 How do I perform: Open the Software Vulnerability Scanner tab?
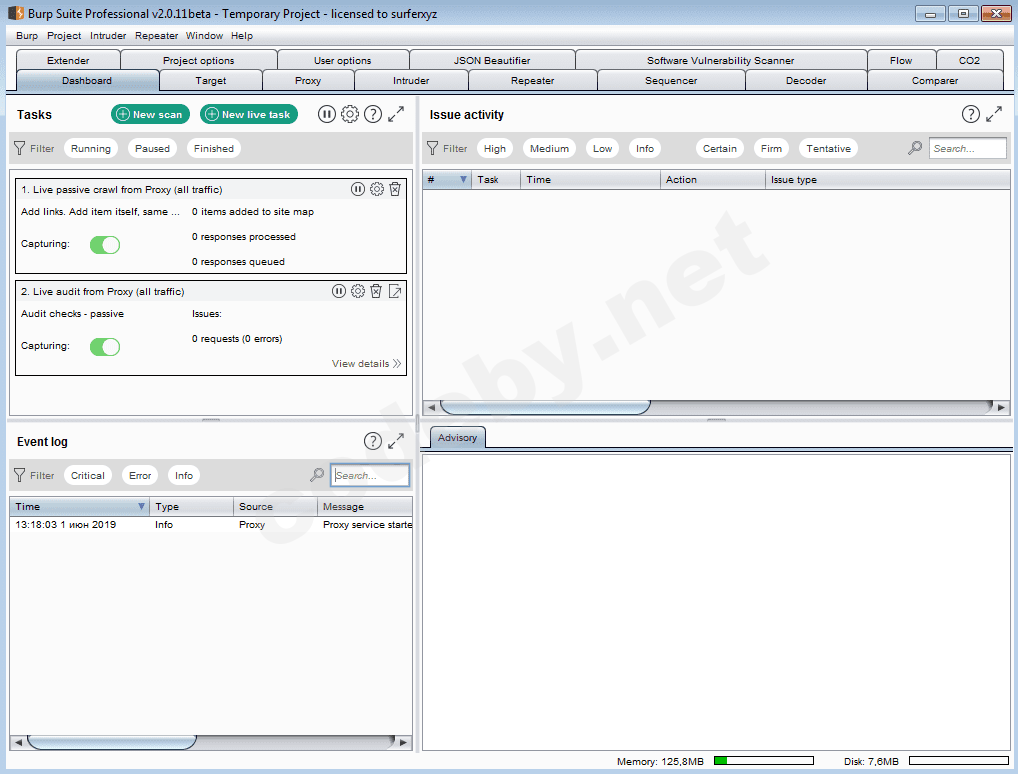click(721, 60)
